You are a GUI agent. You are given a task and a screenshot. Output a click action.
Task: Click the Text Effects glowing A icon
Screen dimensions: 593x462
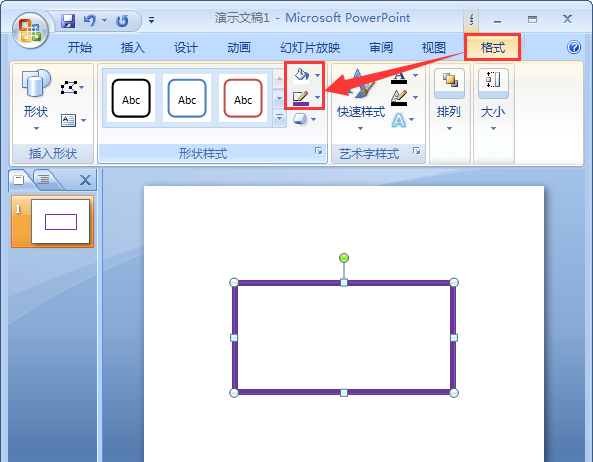pyautogui.click(x=399, y=120)
